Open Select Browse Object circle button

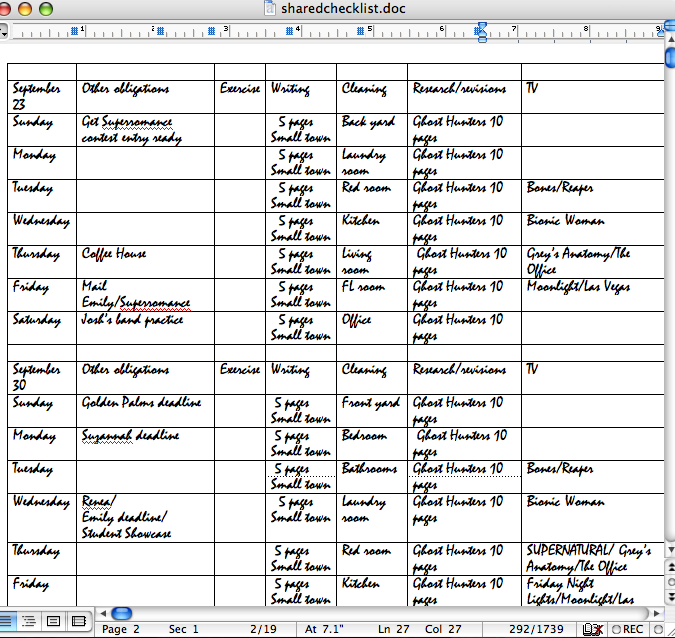tap(671, 582)
